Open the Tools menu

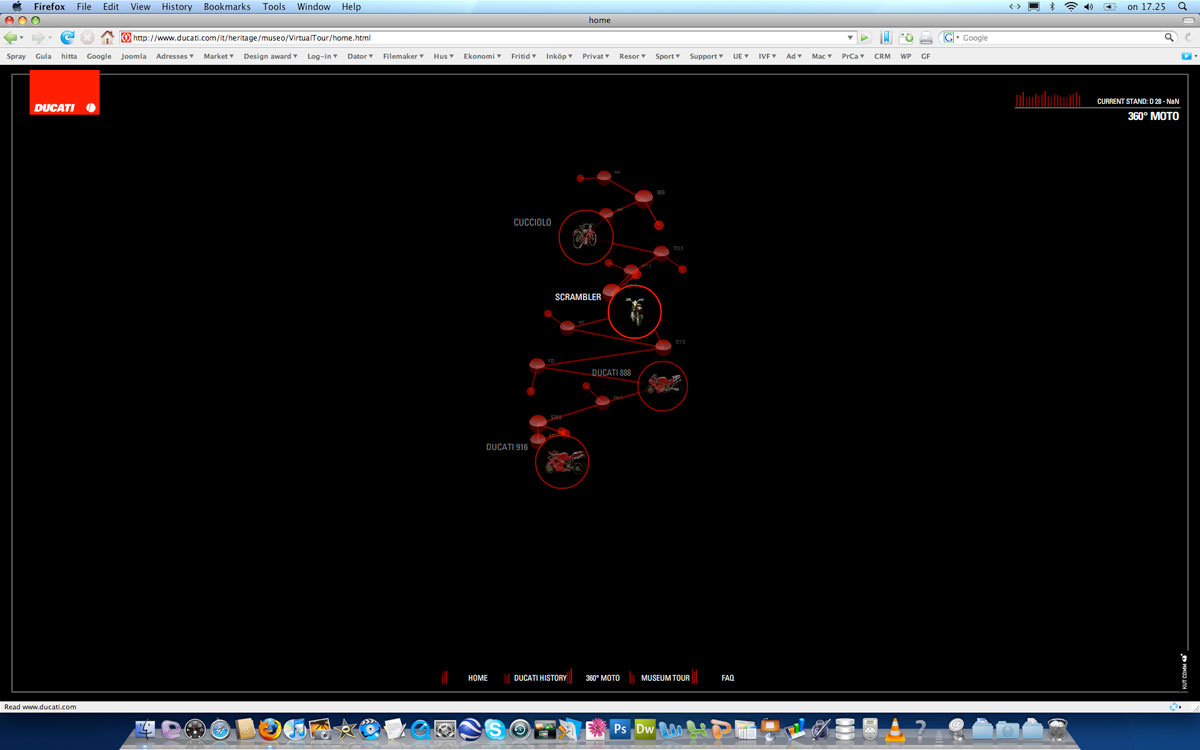tap(274, 6)
